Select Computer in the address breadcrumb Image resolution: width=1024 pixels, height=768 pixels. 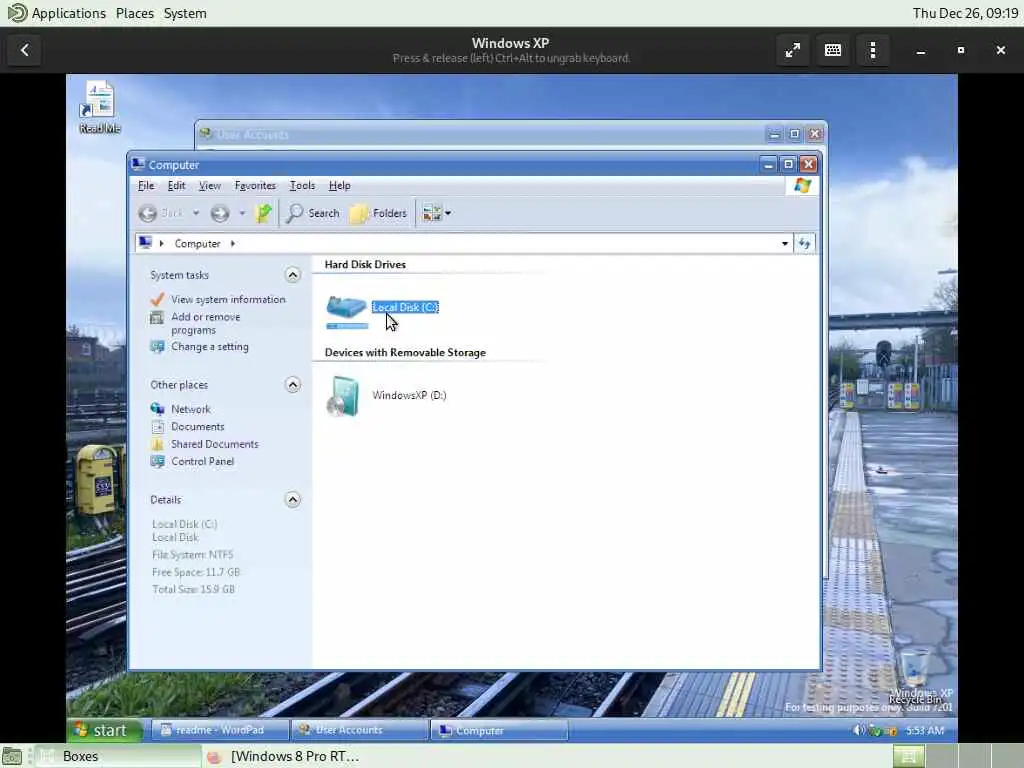(x=197, y=244)
